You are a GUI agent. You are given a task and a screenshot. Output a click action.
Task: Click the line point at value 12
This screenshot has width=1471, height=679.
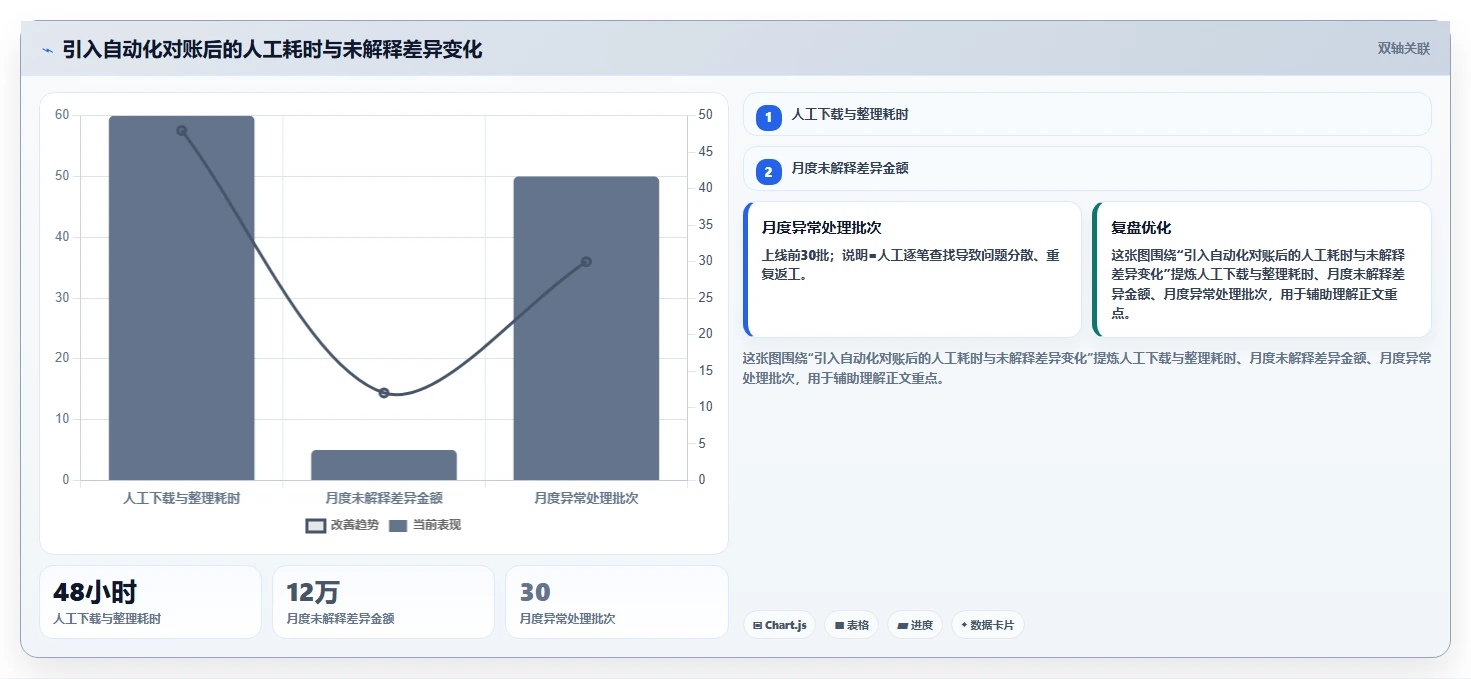click(x=384, y=393)
